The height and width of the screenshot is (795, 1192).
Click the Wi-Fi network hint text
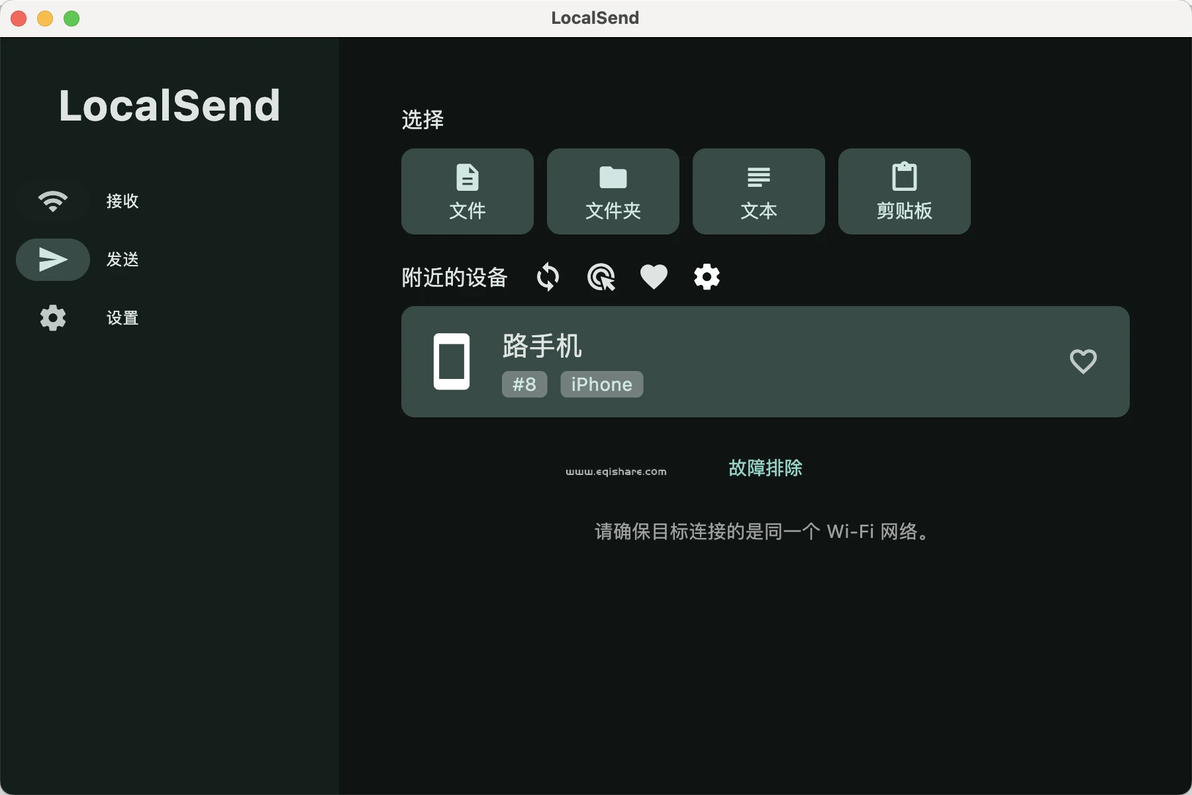click(x=762, y=531)
